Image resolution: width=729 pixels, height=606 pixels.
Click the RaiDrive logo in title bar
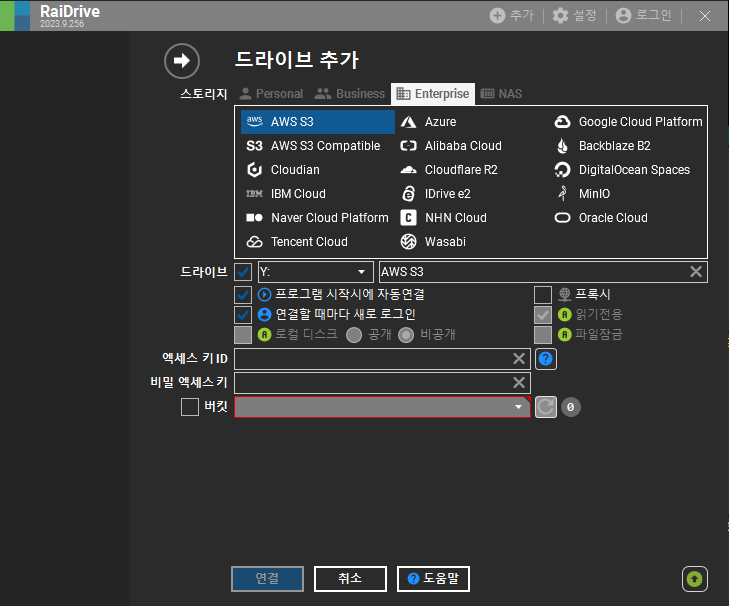(15, 15)
